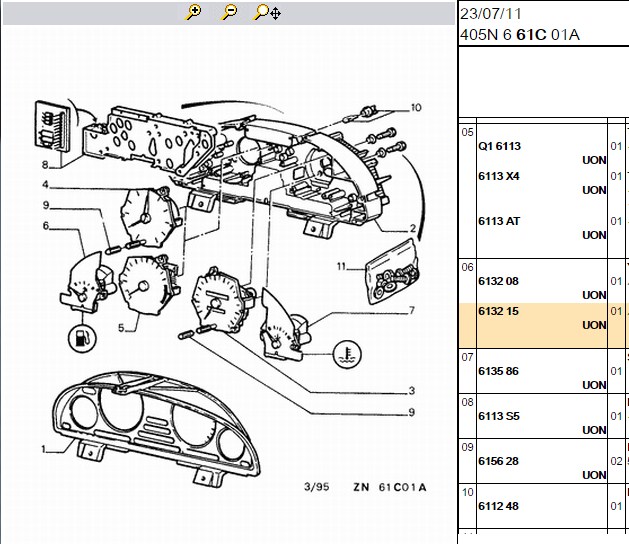Click the diagram reference ZN 61C01A
This screenshot has height=544, width=629.
(x=390, y=487)
